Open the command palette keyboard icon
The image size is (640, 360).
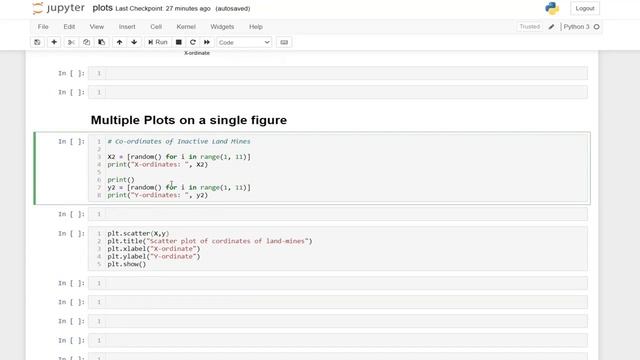(284, 42)
